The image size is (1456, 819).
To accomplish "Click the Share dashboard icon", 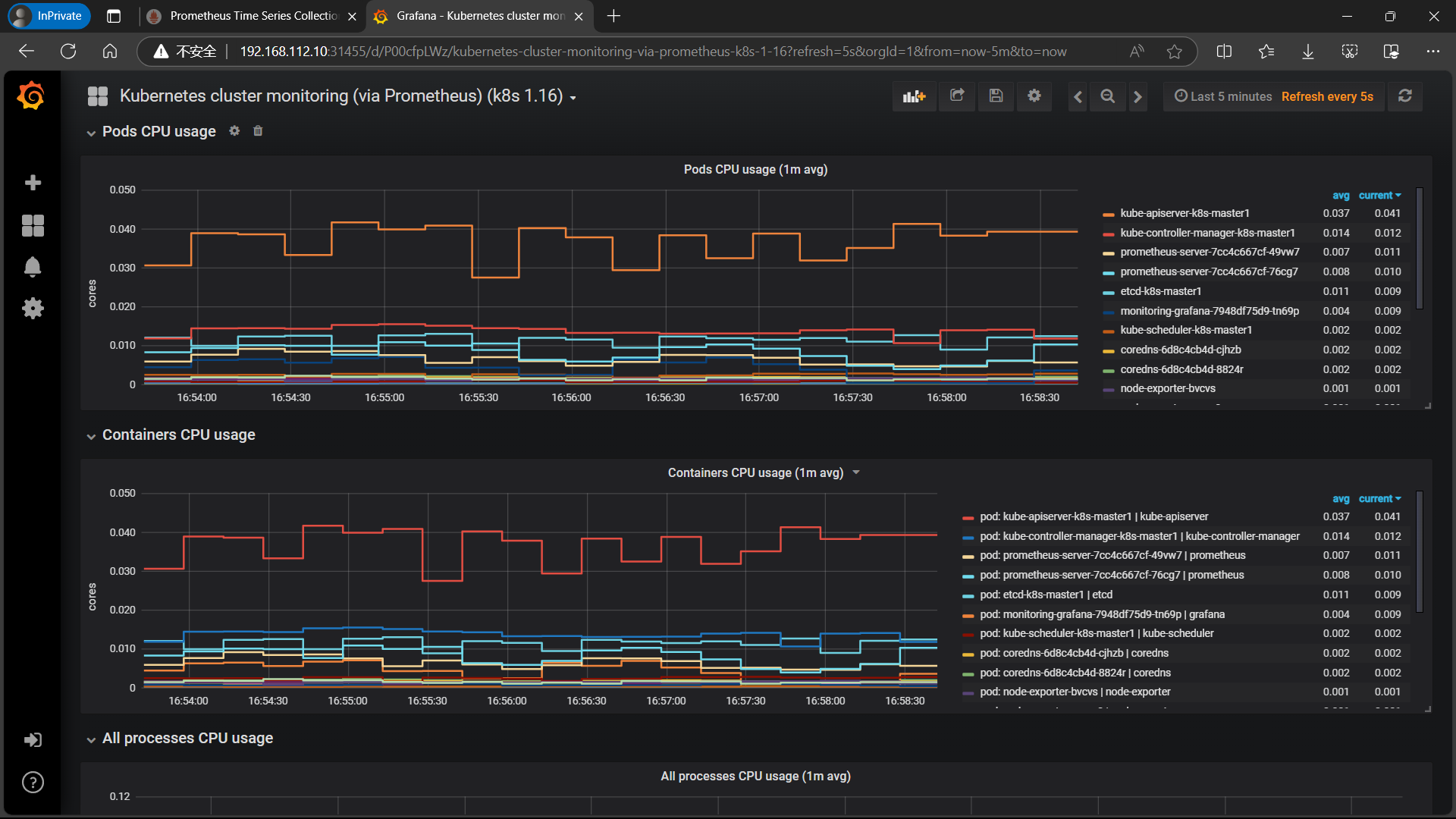I will [957, 96].
